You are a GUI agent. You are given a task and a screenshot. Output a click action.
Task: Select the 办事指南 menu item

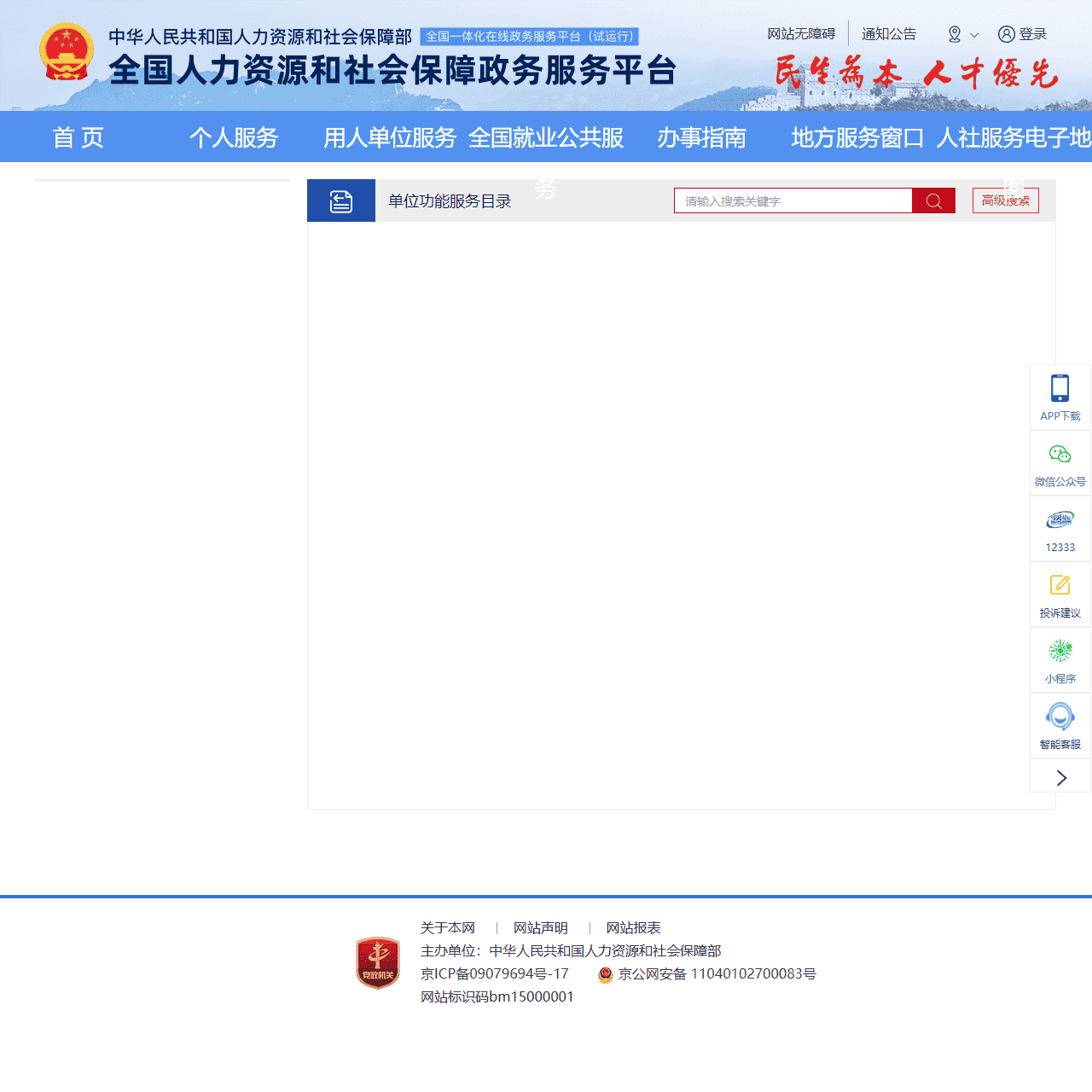click(x=701, y=137)
